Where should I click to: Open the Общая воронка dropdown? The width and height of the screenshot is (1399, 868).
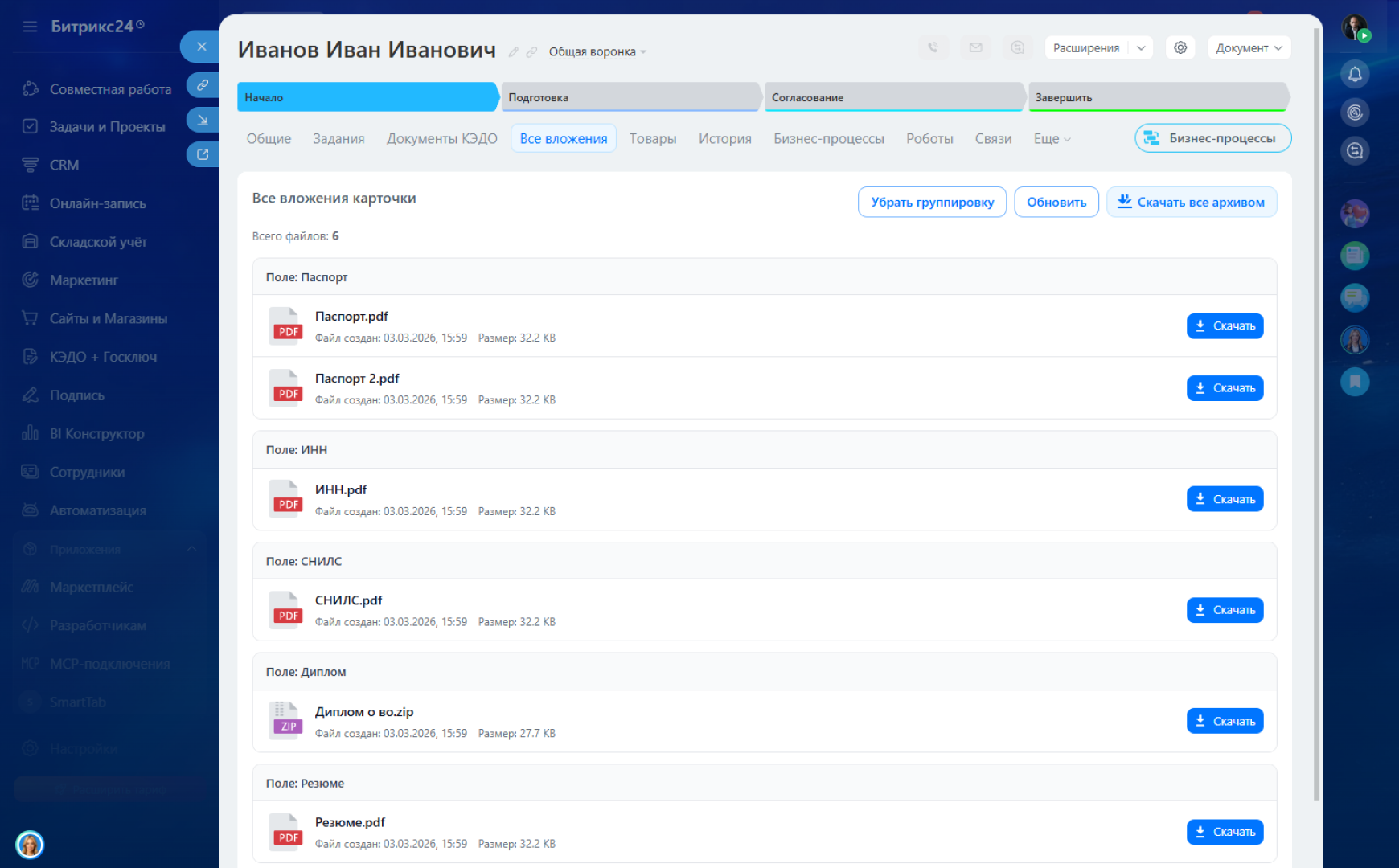[597, 52]
